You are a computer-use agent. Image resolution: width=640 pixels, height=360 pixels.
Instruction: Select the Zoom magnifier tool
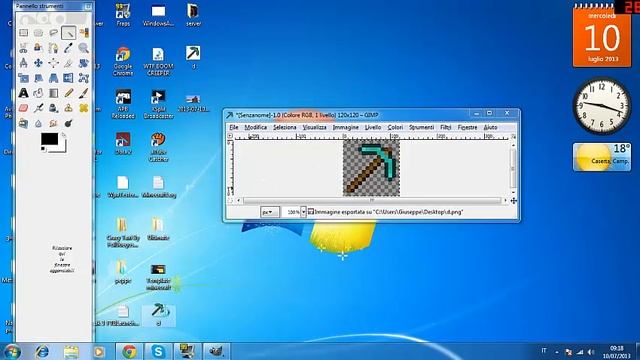(x=84, y=48)
